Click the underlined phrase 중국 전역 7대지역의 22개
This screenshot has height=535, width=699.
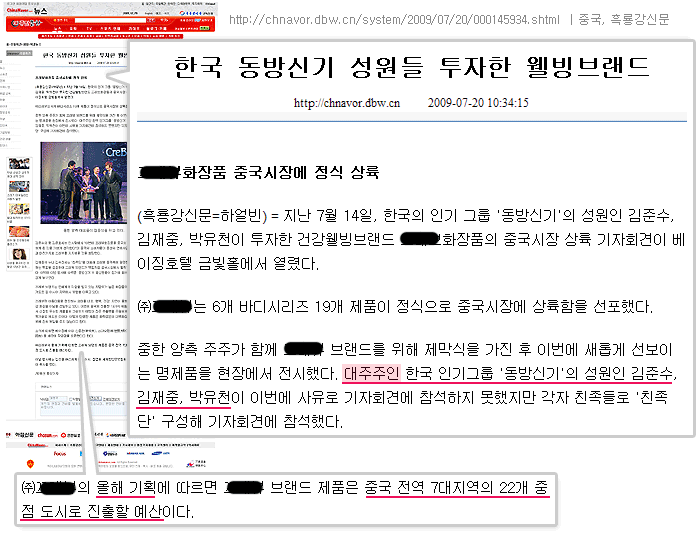pyautogui.click(x=455, y=489)
